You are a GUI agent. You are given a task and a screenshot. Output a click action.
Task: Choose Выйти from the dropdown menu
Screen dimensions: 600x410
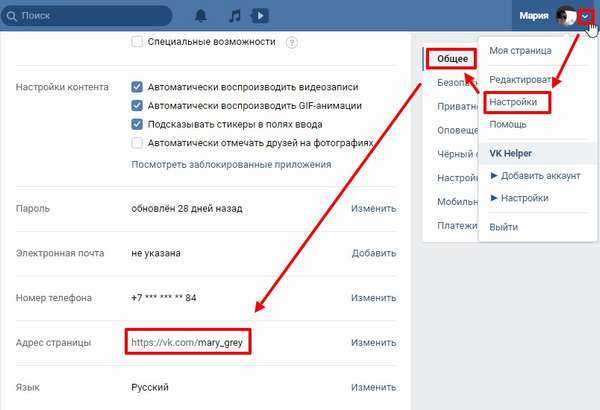pyautogui.click(x=504, y=227)
